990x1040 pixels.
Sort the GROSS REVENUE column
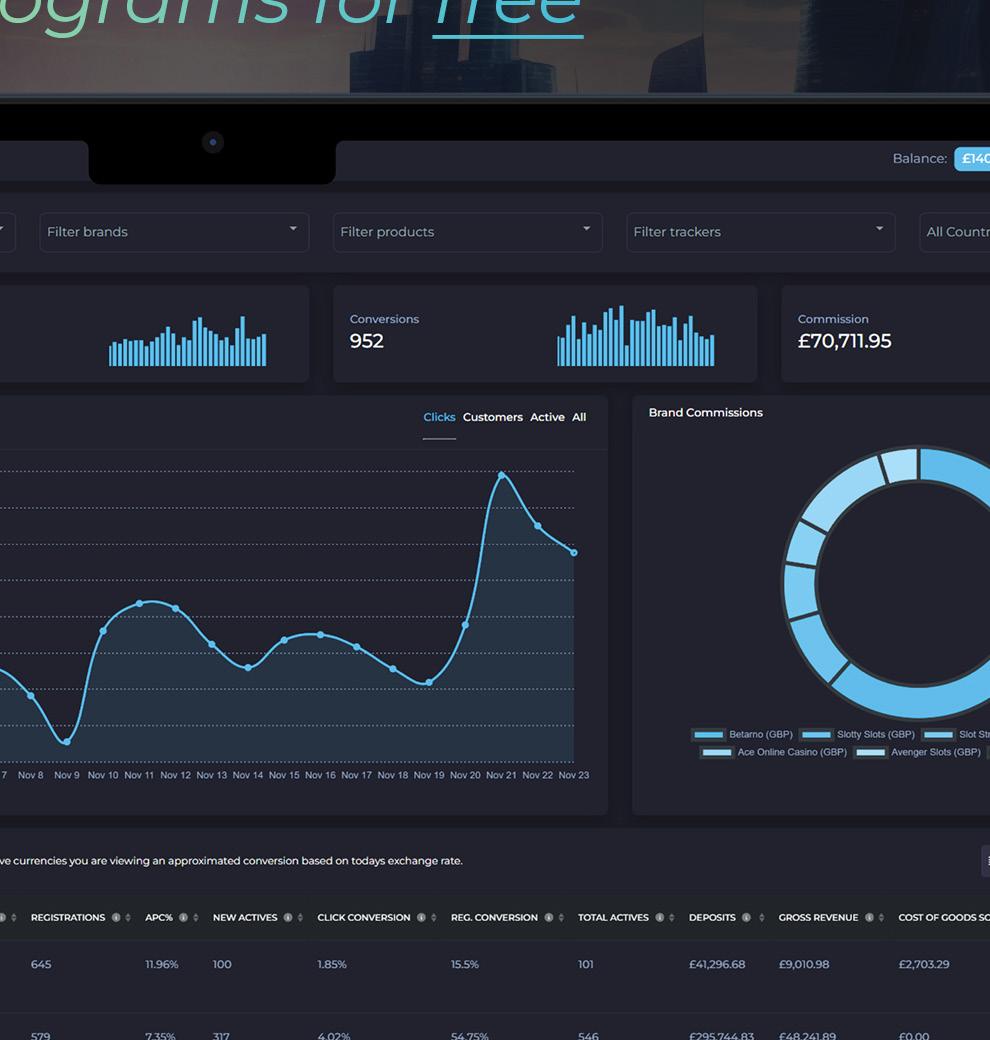coord(881,917)
